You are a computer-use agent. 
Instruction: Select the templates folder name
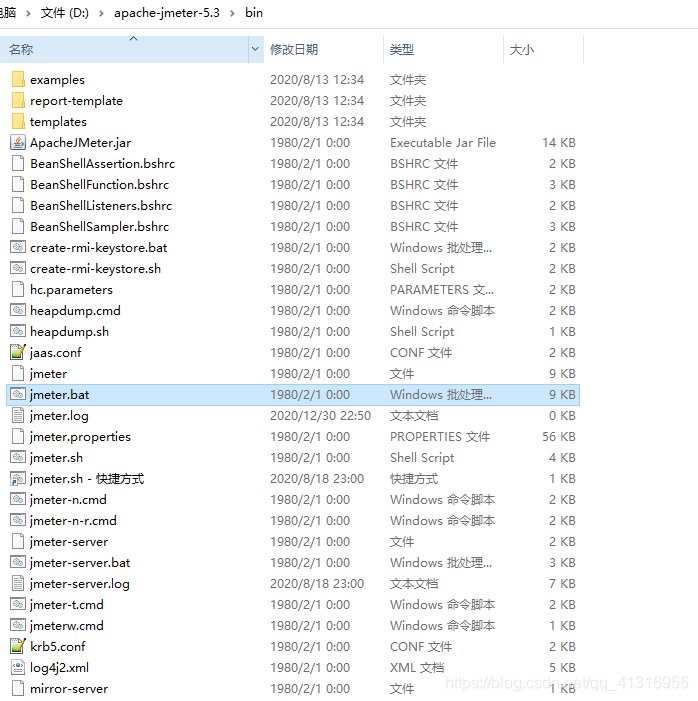(x=59, y=122)
